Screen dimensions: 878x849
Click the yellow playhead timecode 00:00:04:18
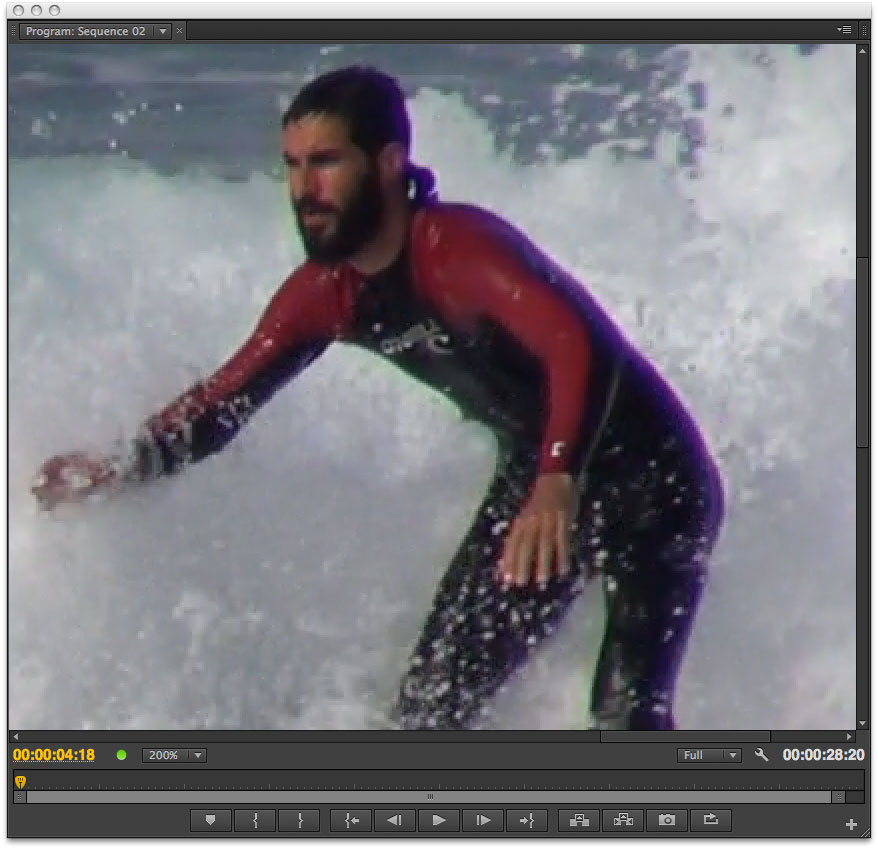point(54,755)
